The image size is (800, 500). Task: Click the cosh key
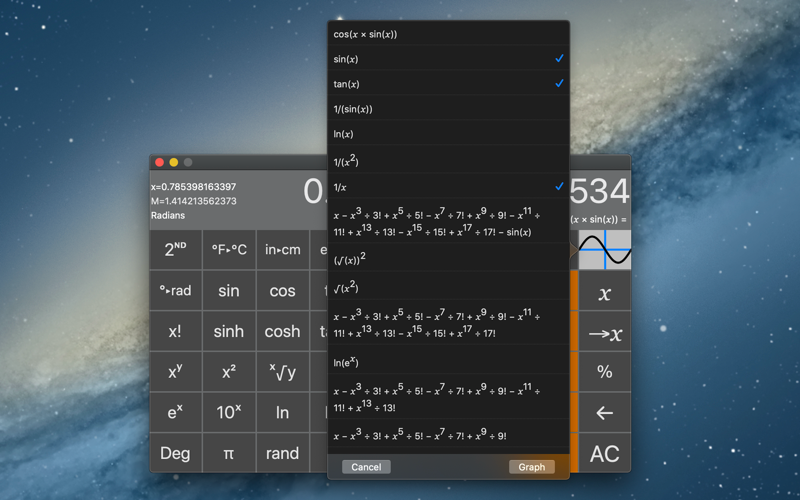click(x=283, y=331)
